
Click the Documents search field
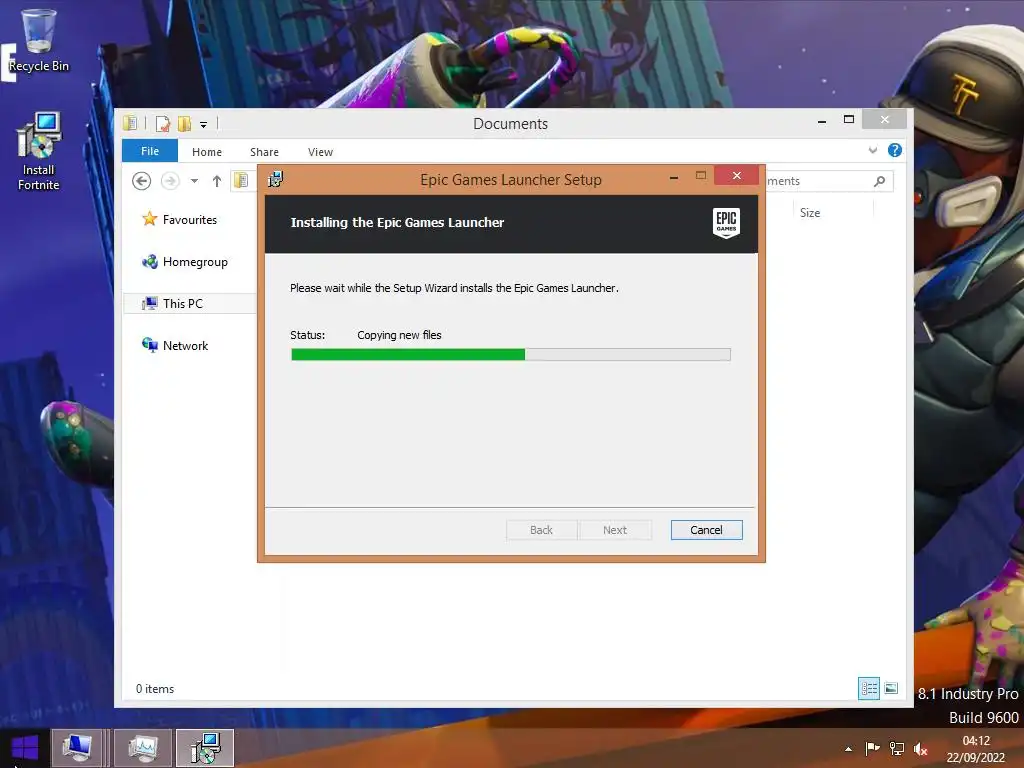coord(827,181)
